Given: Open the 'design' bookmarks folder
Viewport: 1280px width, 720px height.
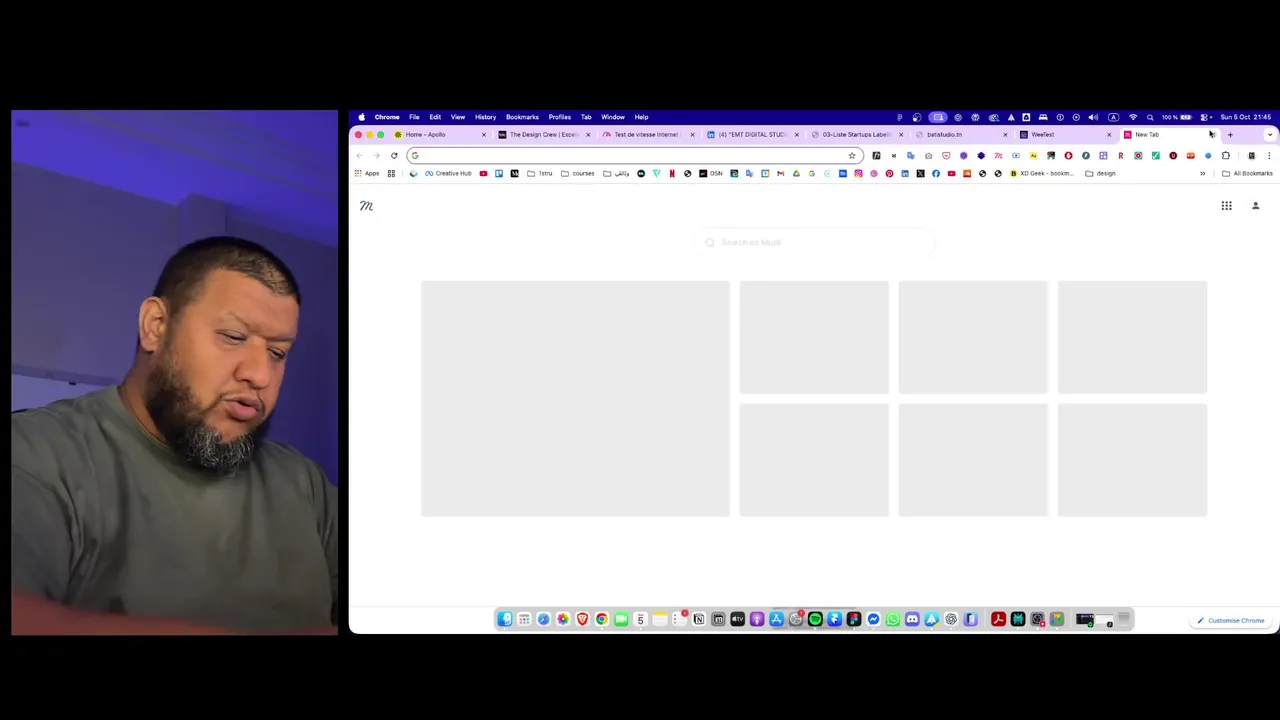Looking at the screenshot, I should point(1100,173).
